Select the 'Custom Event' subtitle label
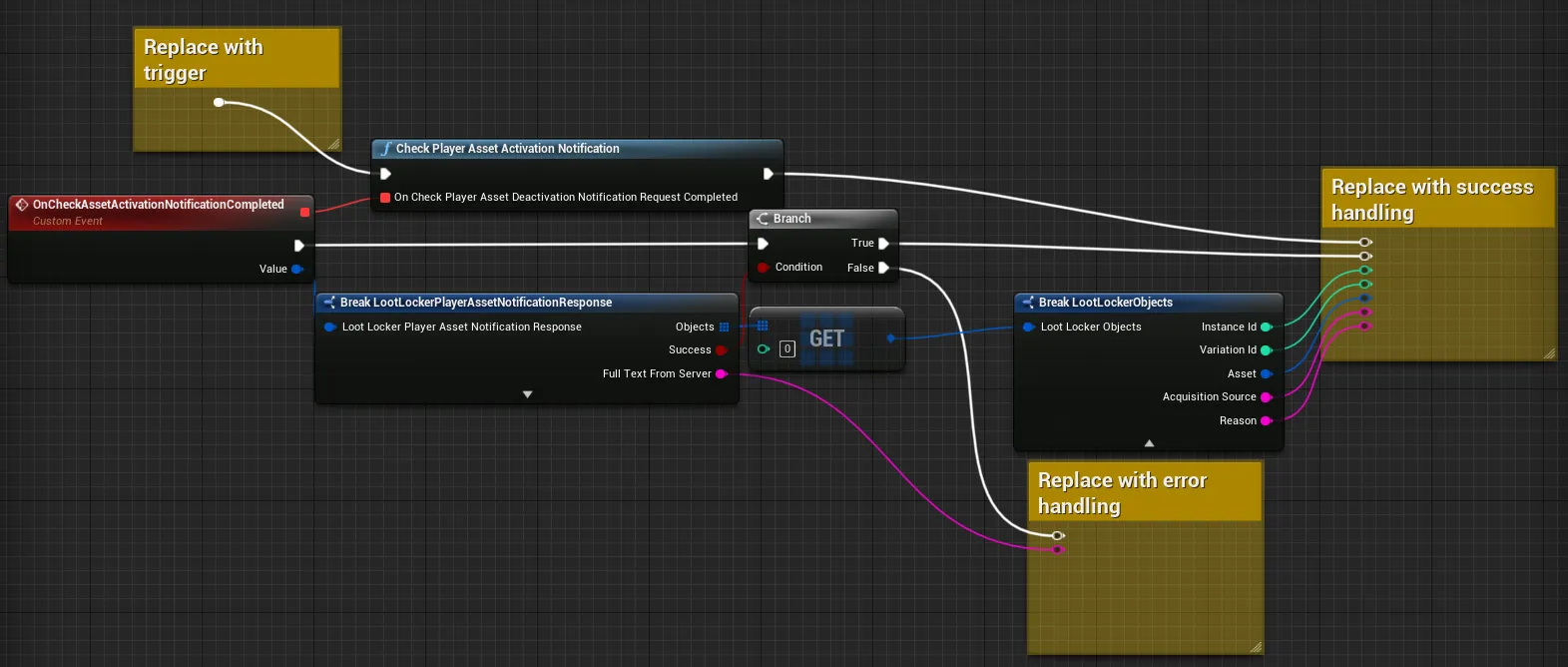1568x667 pixels. click(68, 222)
